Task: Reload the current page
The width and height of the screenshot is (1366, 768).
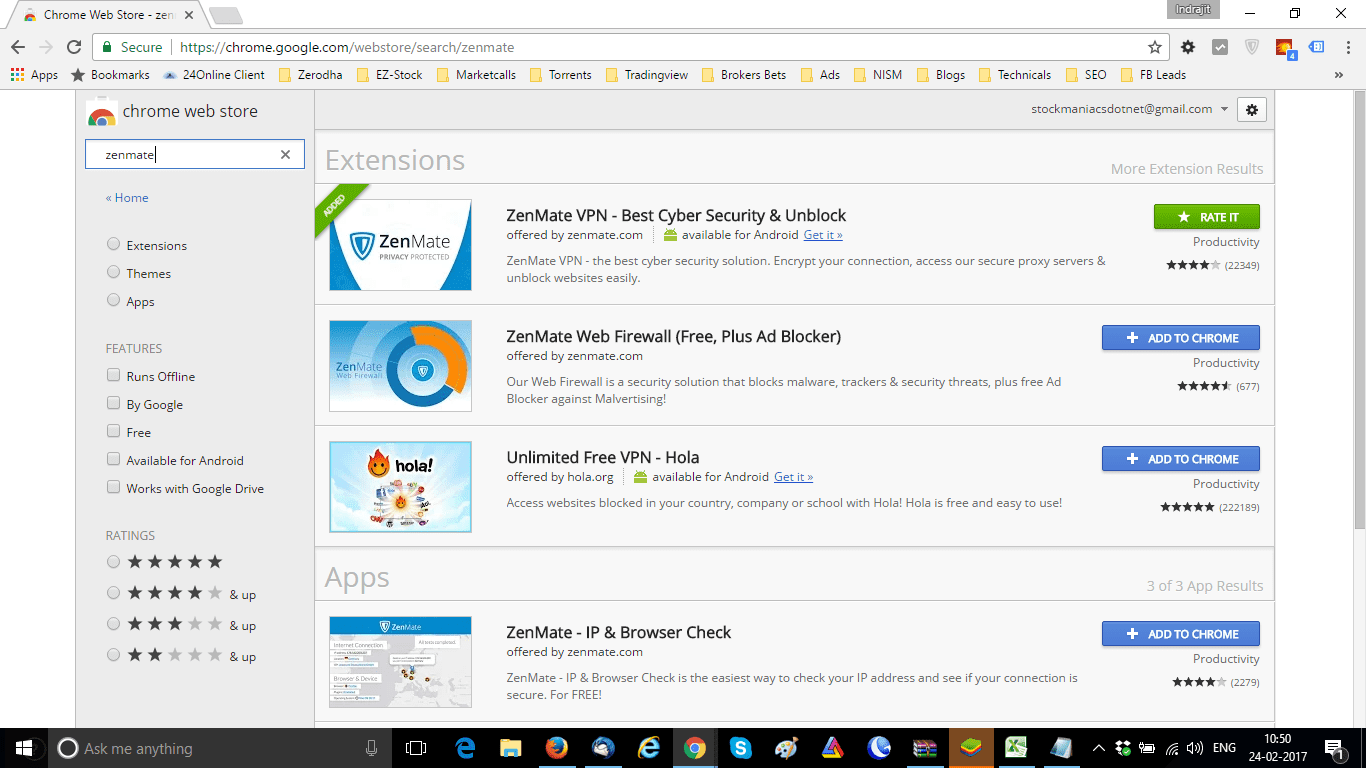Action: [x=74, y=47]
